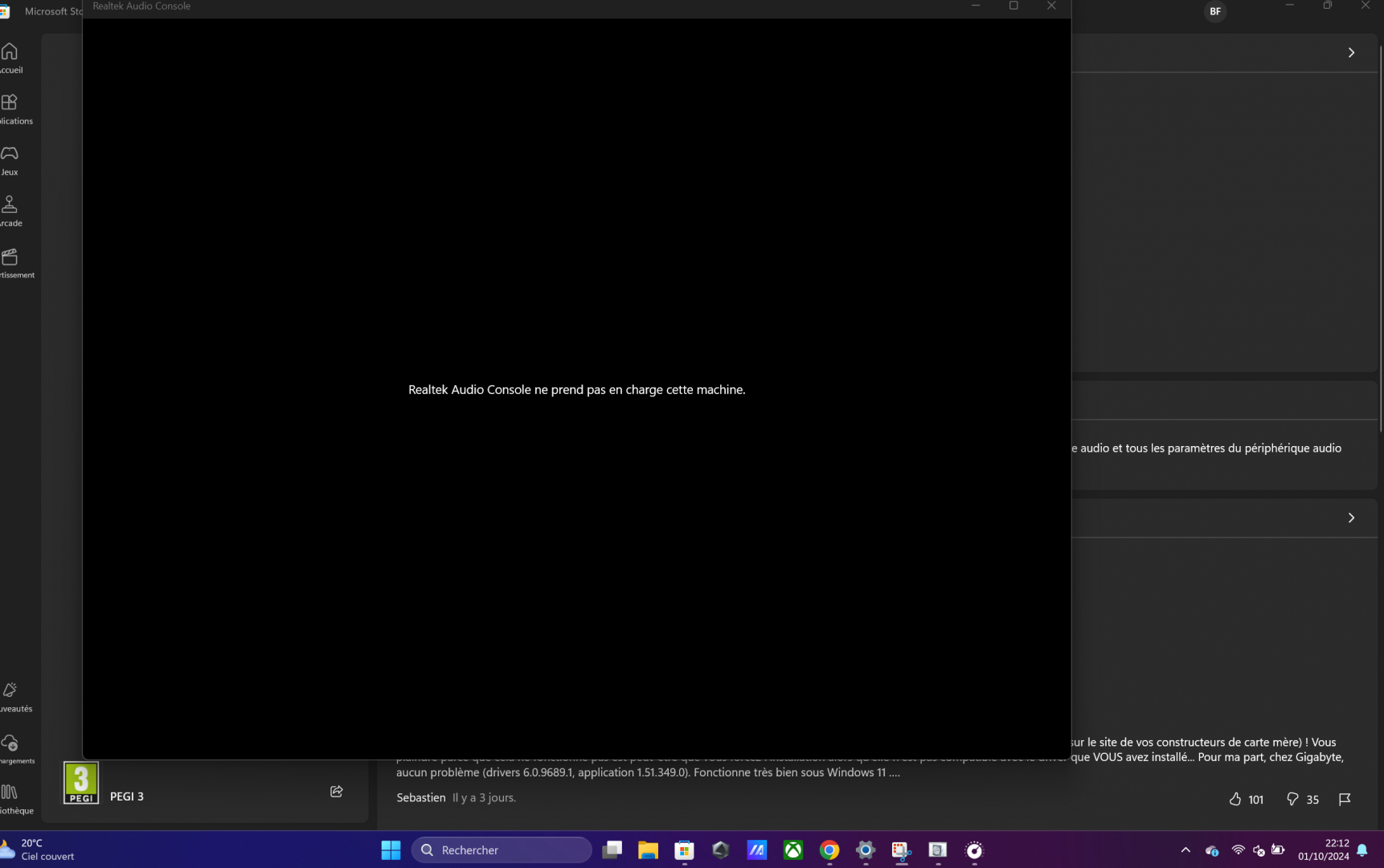Open the Bibliothèque library icon

(x=10, y=798)
